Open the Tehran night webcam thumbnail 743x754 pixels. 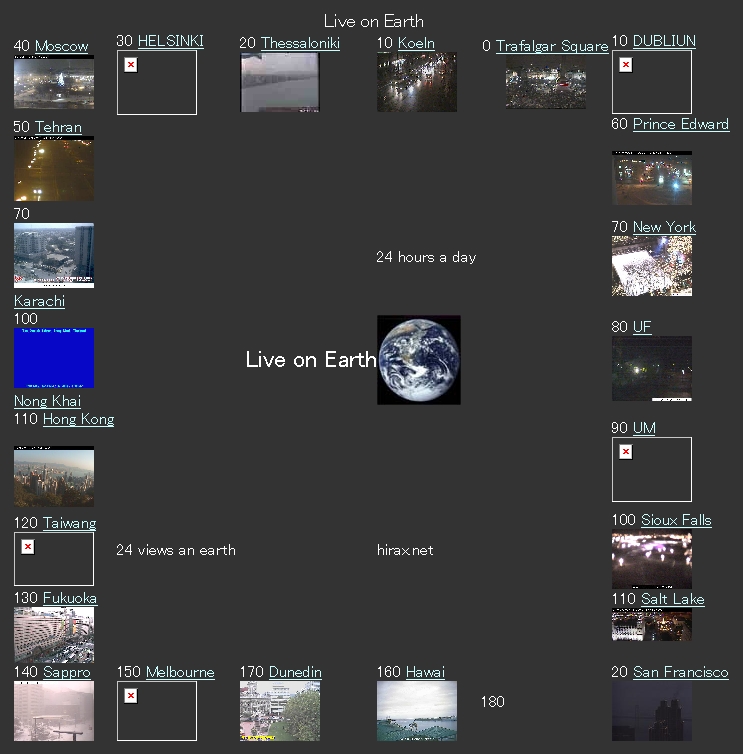point(54,169)
